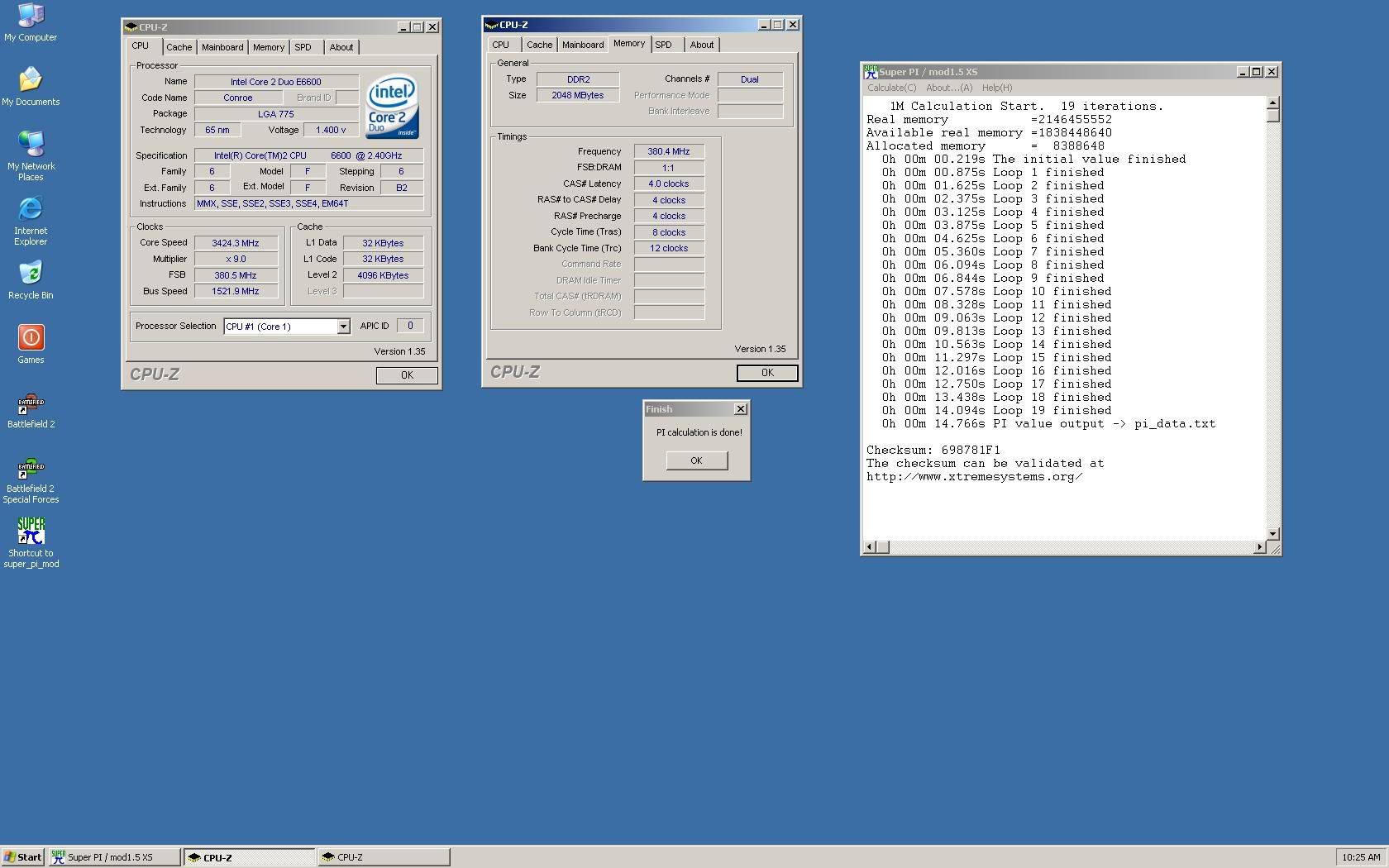Open My Network Places icon
1389x868 pixels.
(x=31, y=145)
